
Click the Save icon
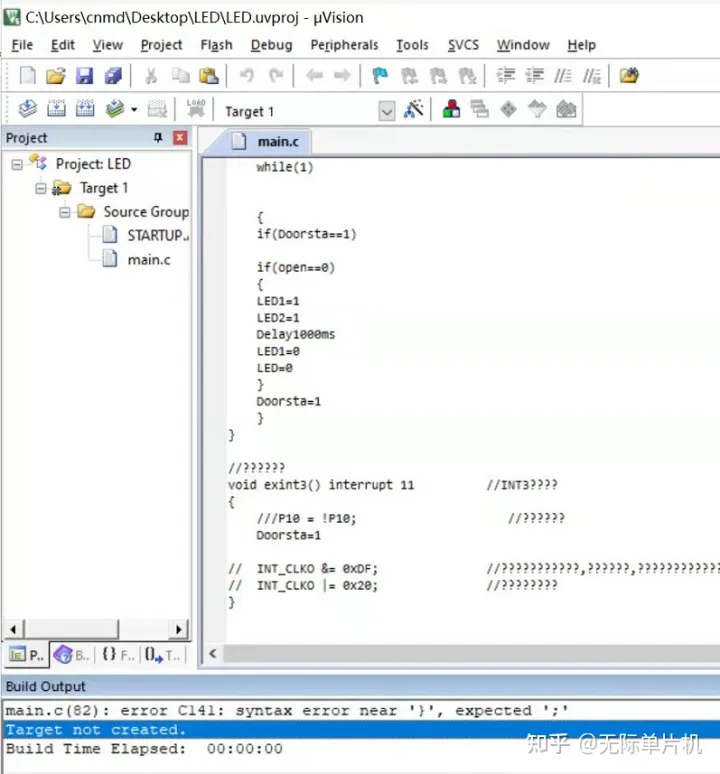tap(84, 76)
